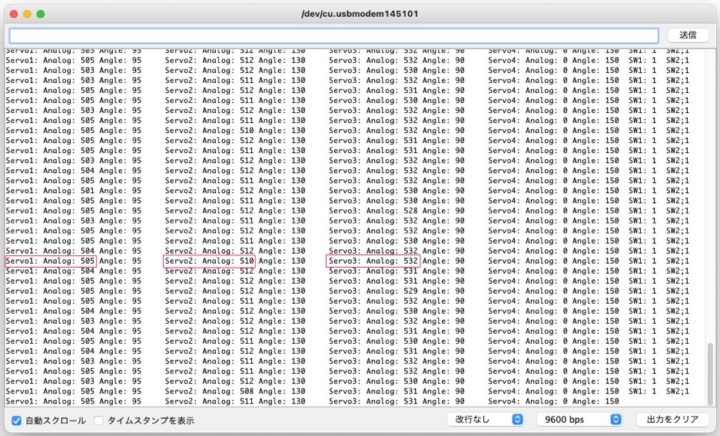Viewport: 720px width, 436px height.
Task: Click the Servo4 Analog 0 text on the red-boxed row
Action: point(535,260)
